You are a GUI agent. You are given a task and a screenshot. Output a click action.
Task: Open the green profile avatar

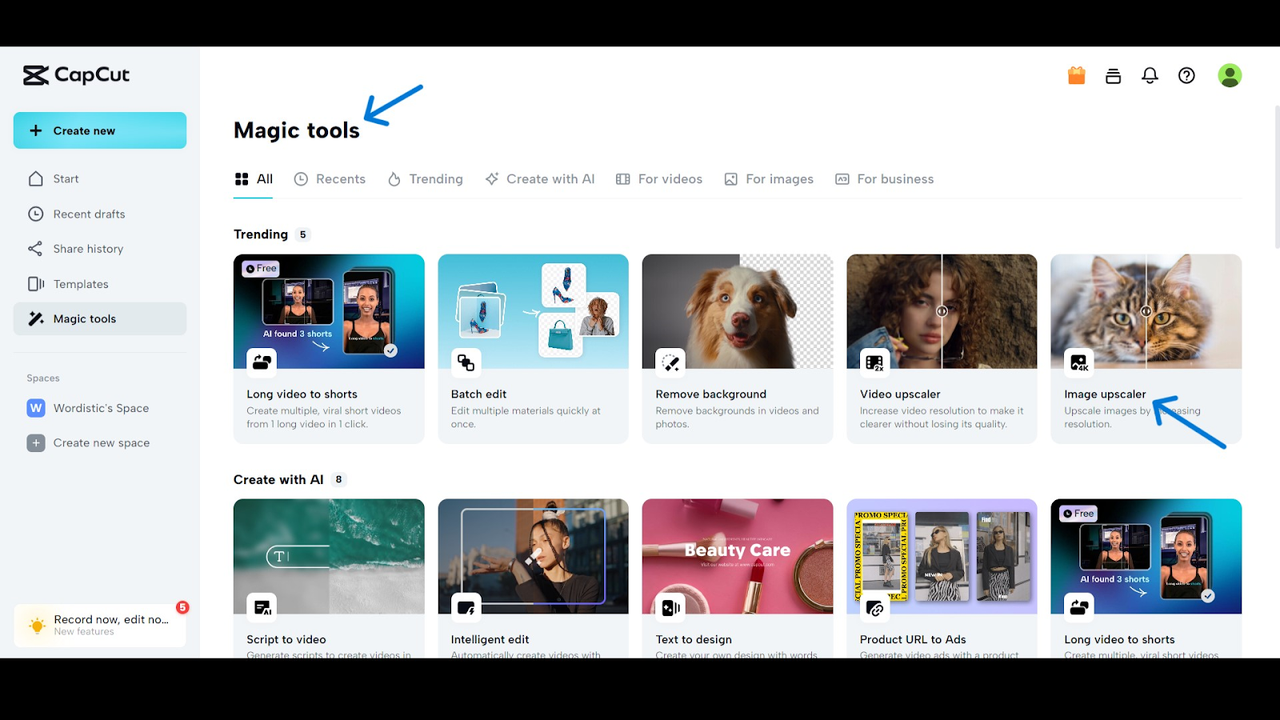[1230, 75]
